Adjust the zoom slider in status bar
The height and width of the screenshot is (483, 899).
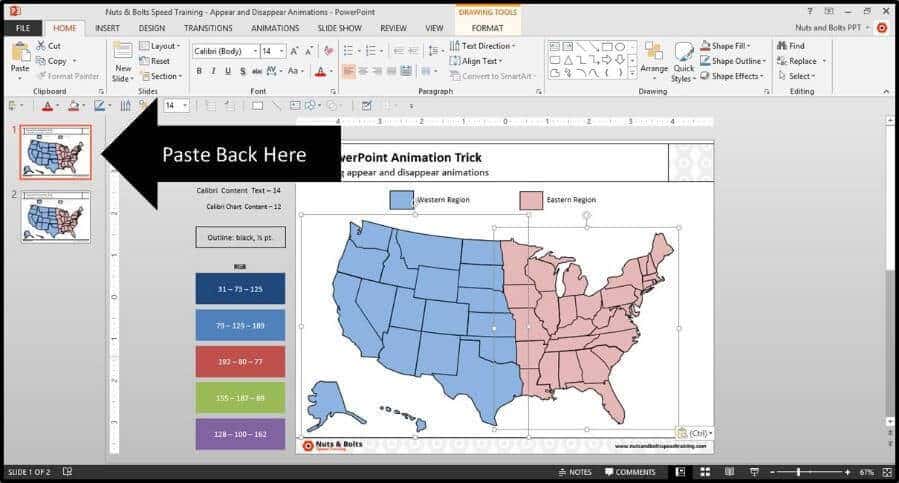click(x=798, y=472)
